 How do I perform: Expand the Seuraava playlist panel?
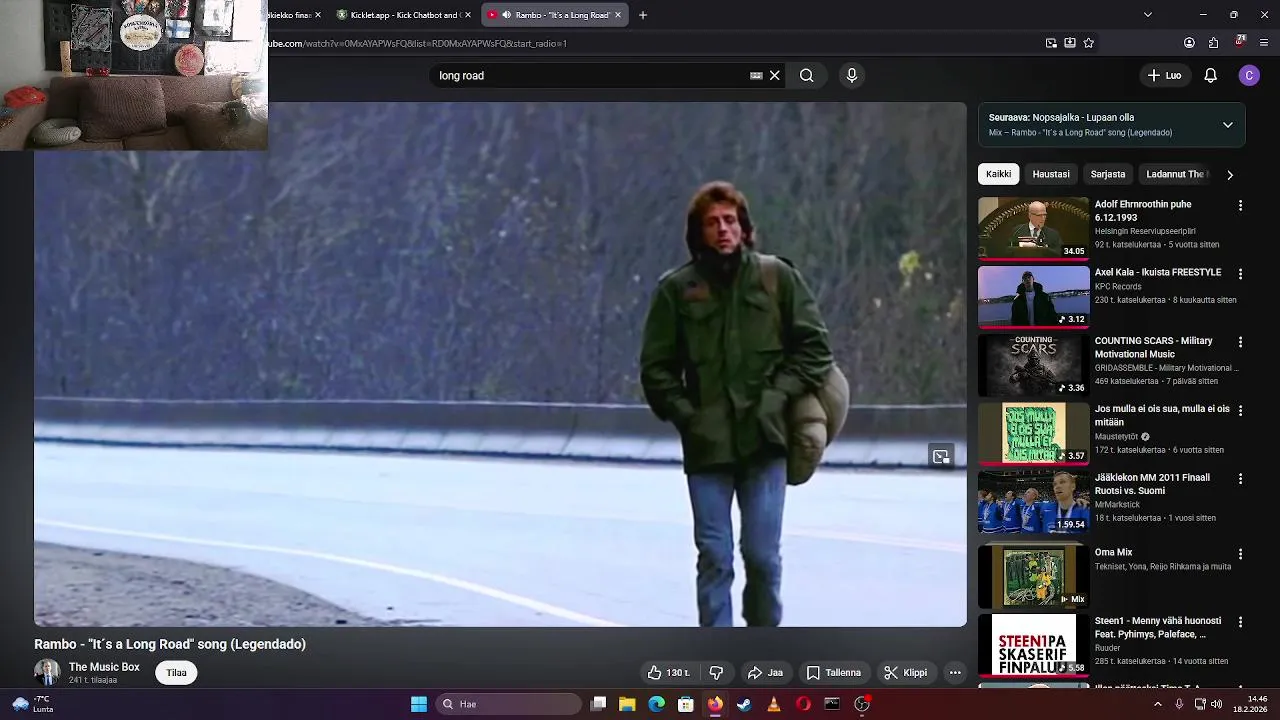point(1227,125)
